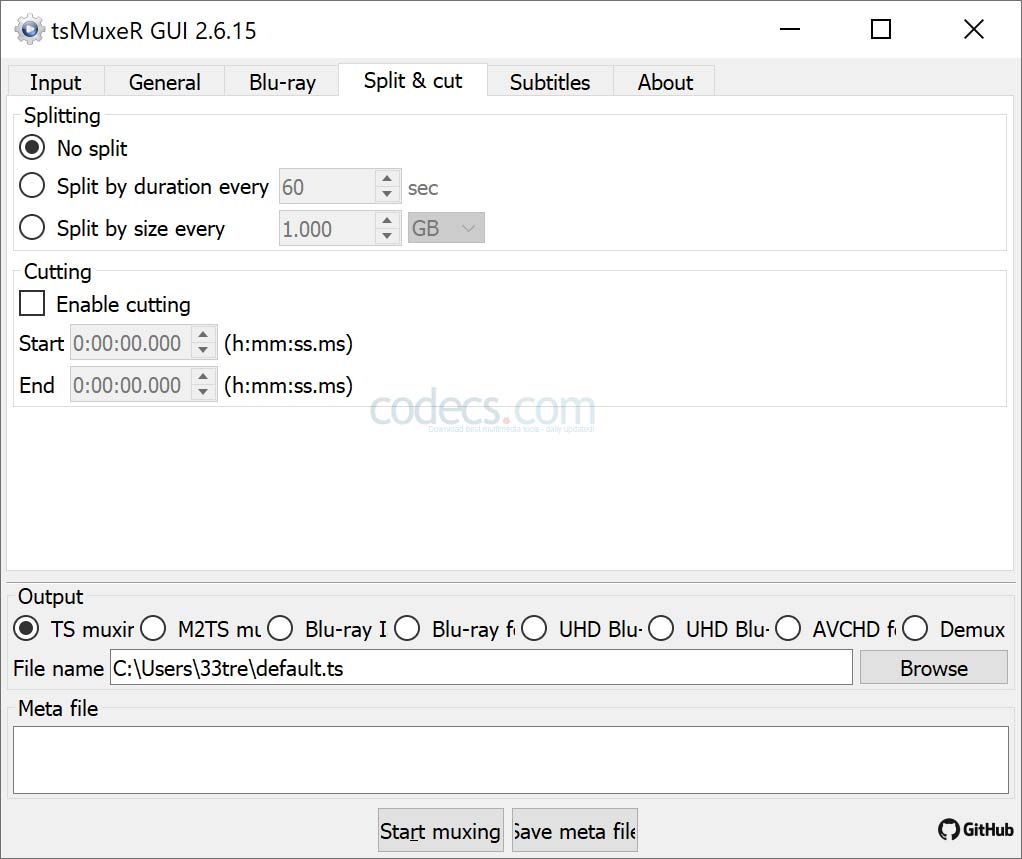Switch to the General tab
Viewport: 1022px width, 859px height.
(164, 82)
